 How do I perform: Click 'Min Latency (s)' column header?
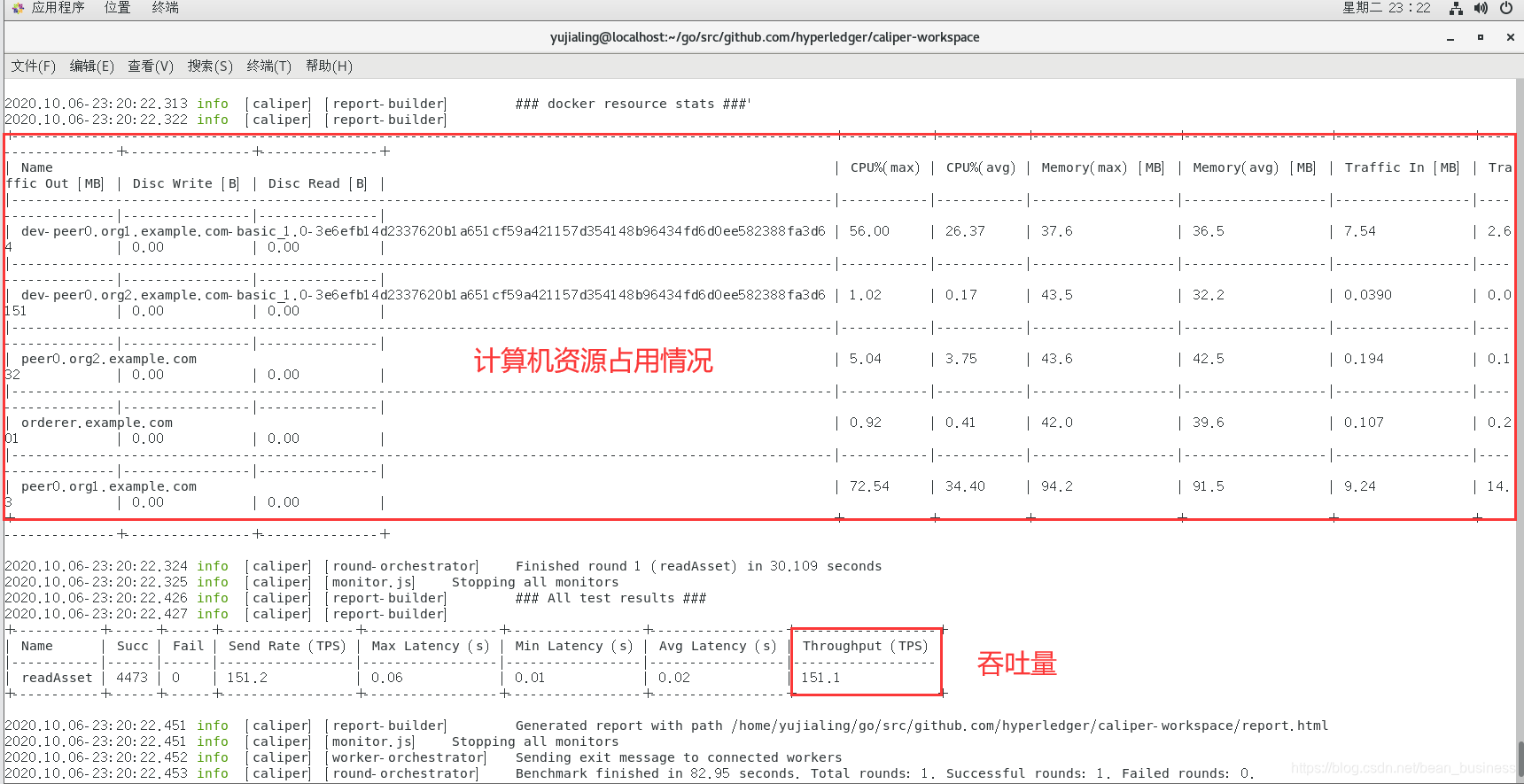coord(574,646)
